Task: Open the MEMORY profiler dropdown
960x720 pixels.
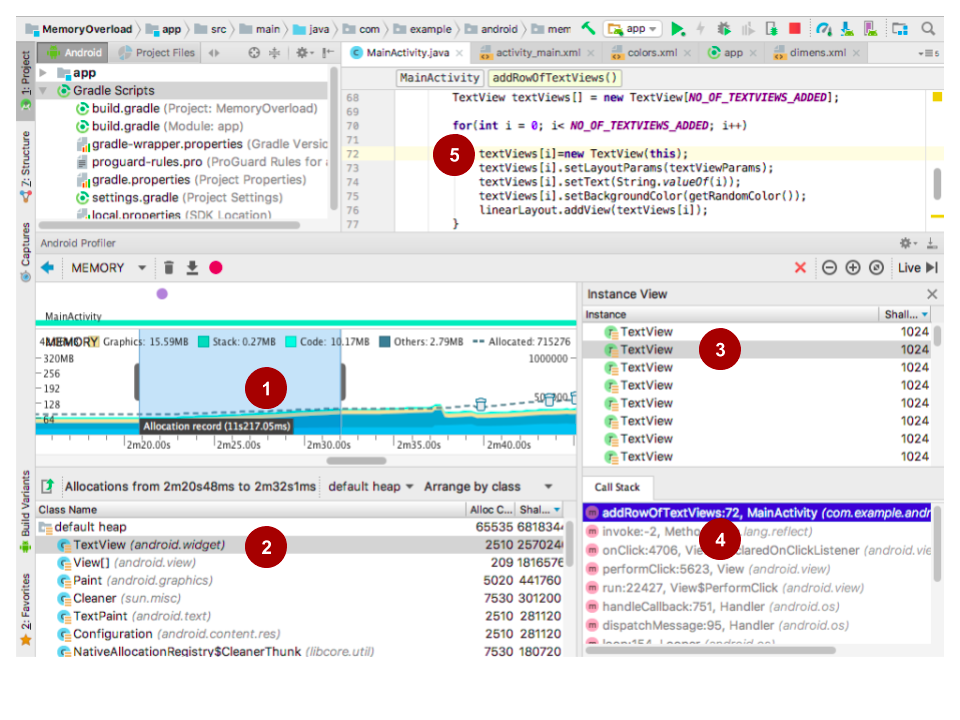Action: coord(108,268)
